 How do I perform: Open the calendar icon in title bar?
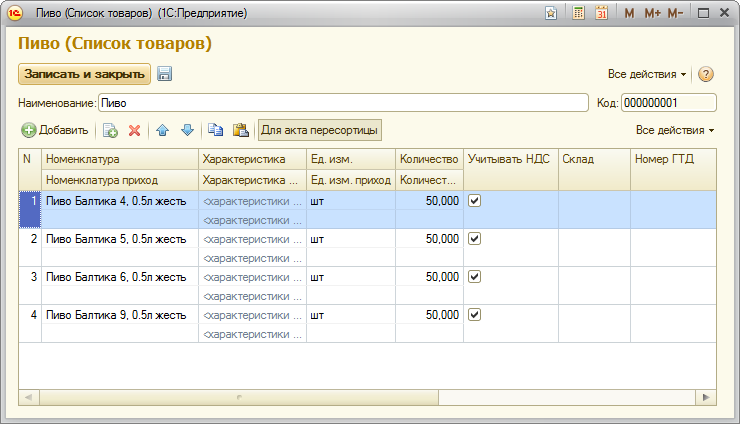[601, 13]
